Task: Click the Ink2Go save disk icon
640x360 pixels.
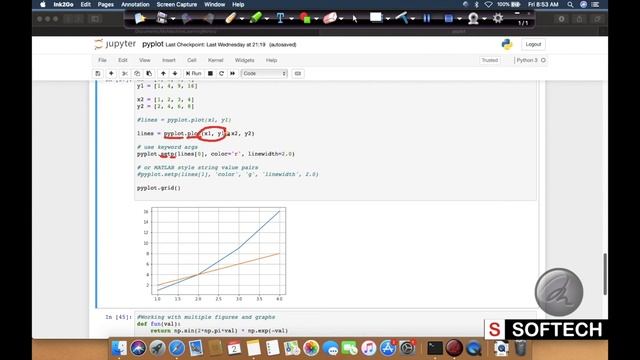Action: (x=162, y=18)
